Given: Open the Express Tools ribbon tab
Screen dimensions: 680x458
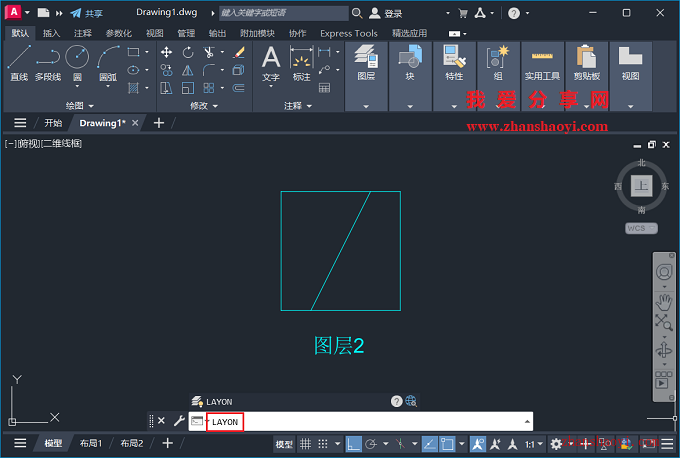Looking at the screenshot, I should coord(349,33).
